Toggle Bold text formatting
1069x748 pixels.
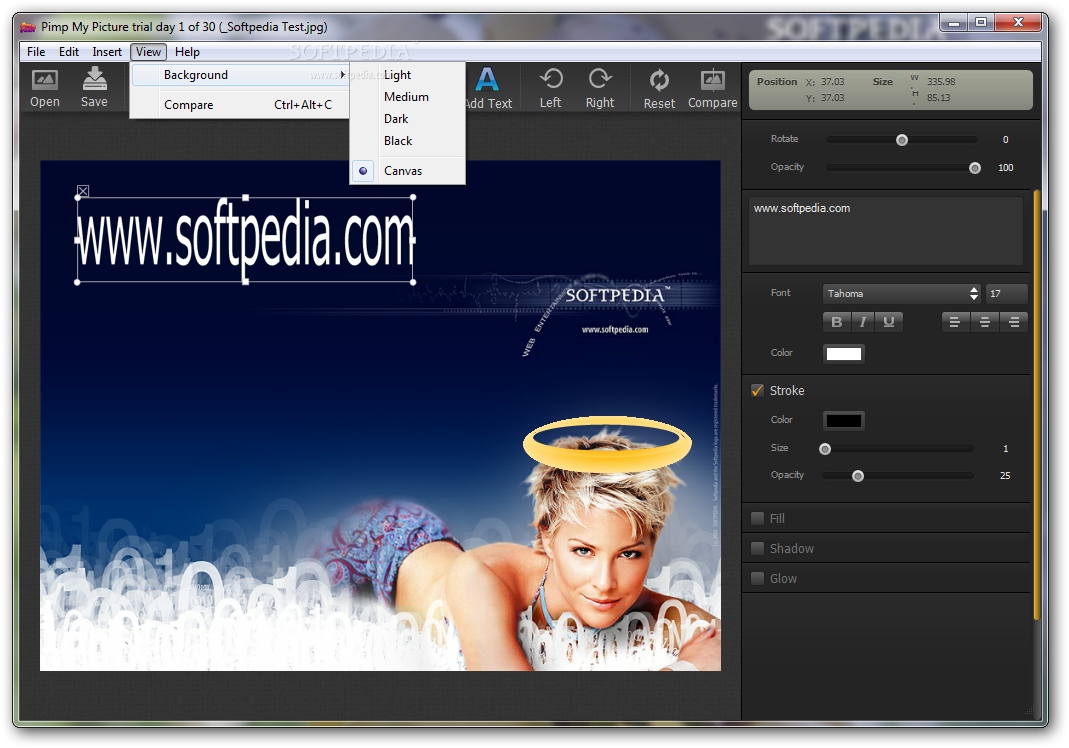click(x=837, y=322)
